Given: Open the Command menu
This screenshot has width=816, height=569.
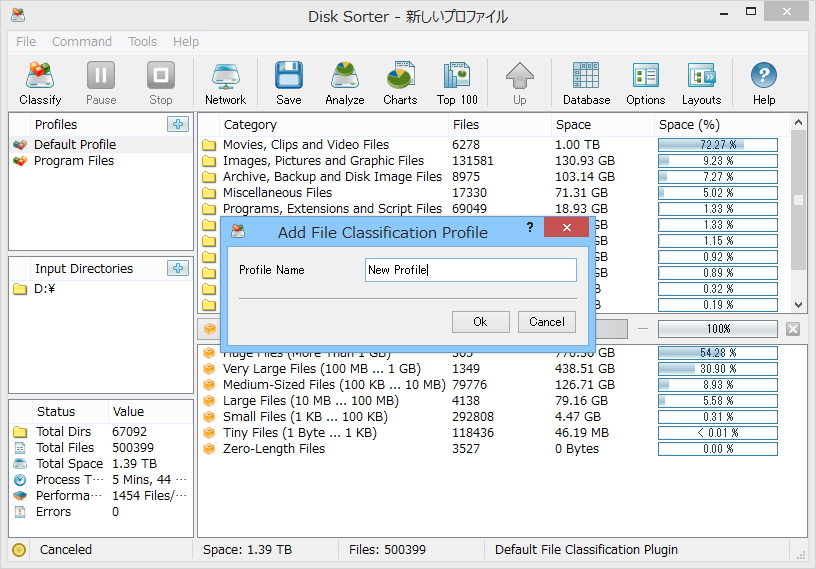Looking at the screenshot, I should coord(82,42).
